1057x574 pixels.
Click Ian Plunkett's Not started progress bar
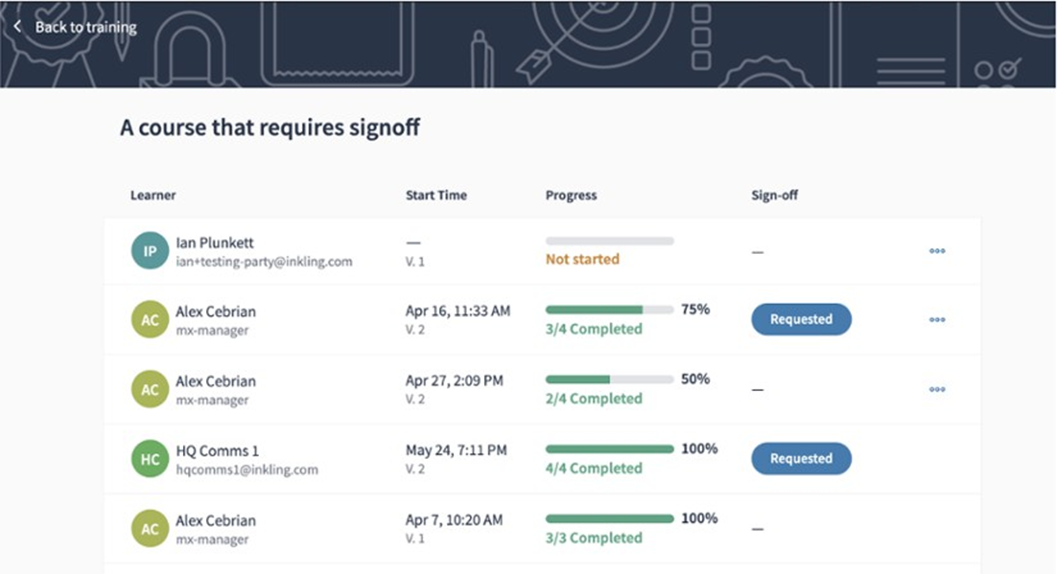point(609,241)
